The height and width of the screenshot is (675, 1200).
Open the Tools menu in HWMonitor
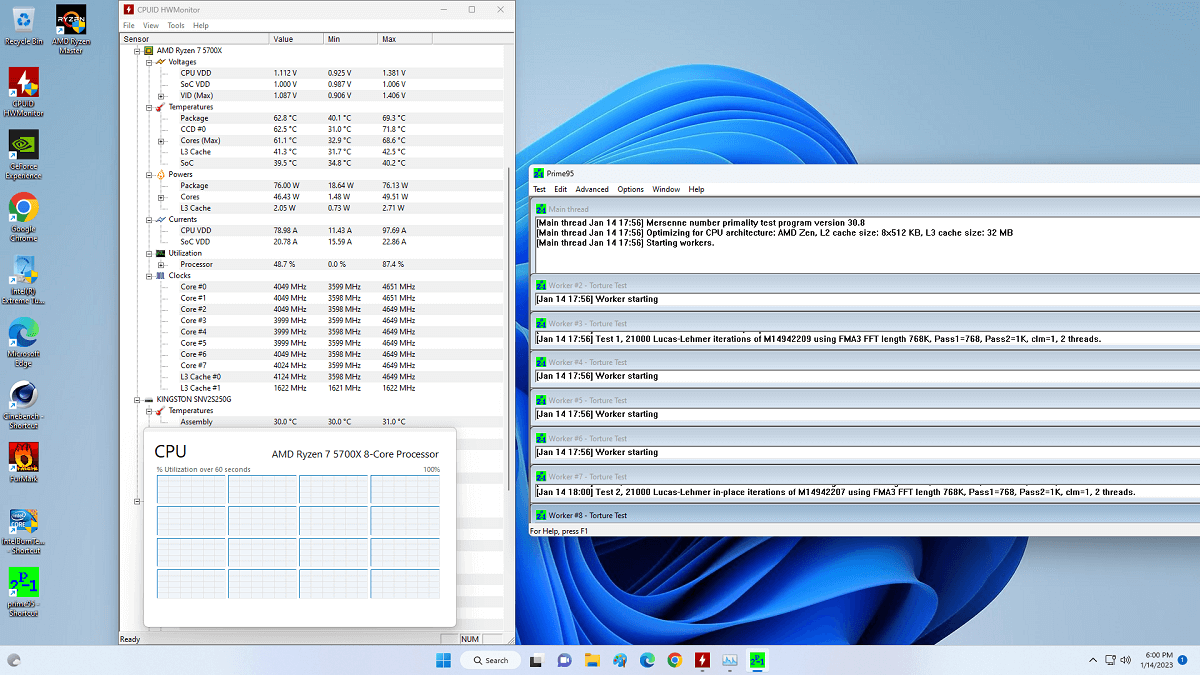176,25
